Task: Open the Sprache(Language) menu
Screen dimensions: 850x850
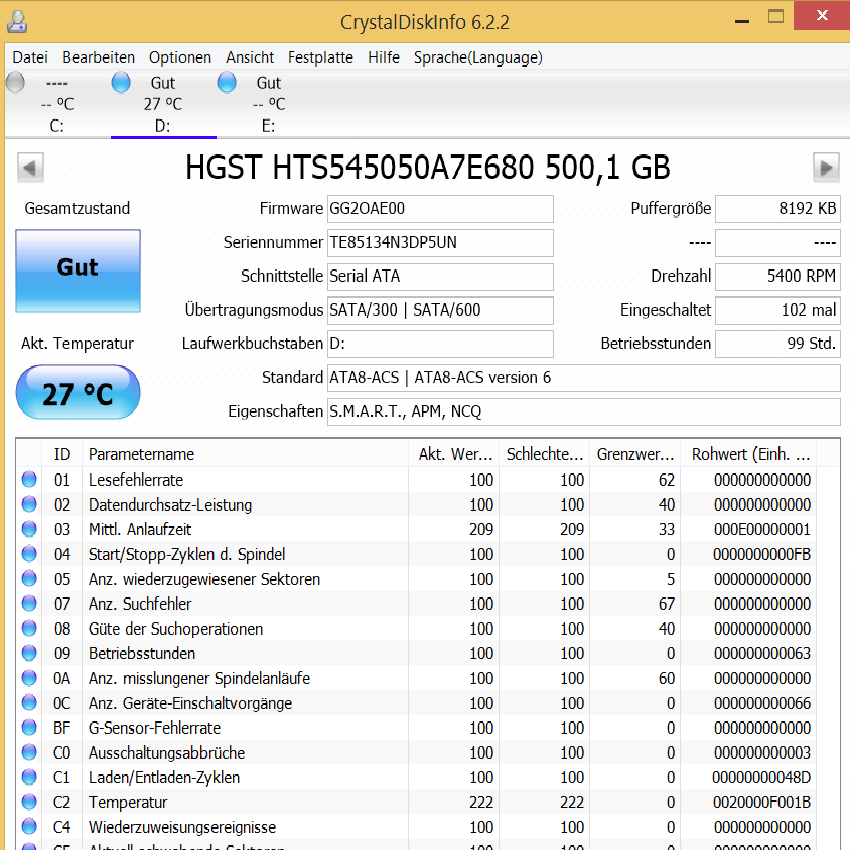Action: [x=478, y=57]
